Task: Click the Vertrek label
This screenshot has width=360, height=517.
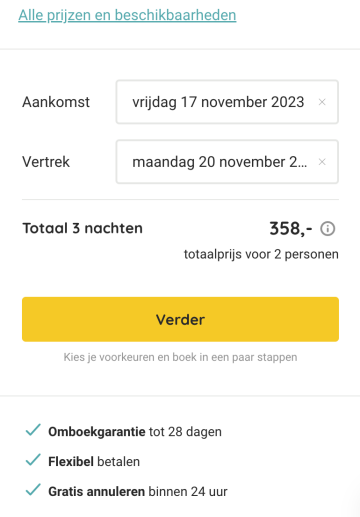Action: point(46,162)
